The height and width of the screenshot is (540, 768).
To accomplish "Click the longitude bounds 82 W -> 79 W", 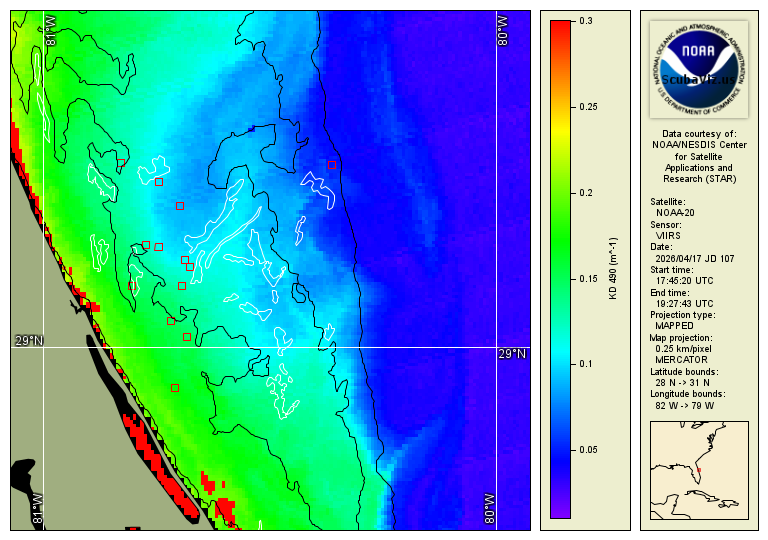I will [685, 406].
